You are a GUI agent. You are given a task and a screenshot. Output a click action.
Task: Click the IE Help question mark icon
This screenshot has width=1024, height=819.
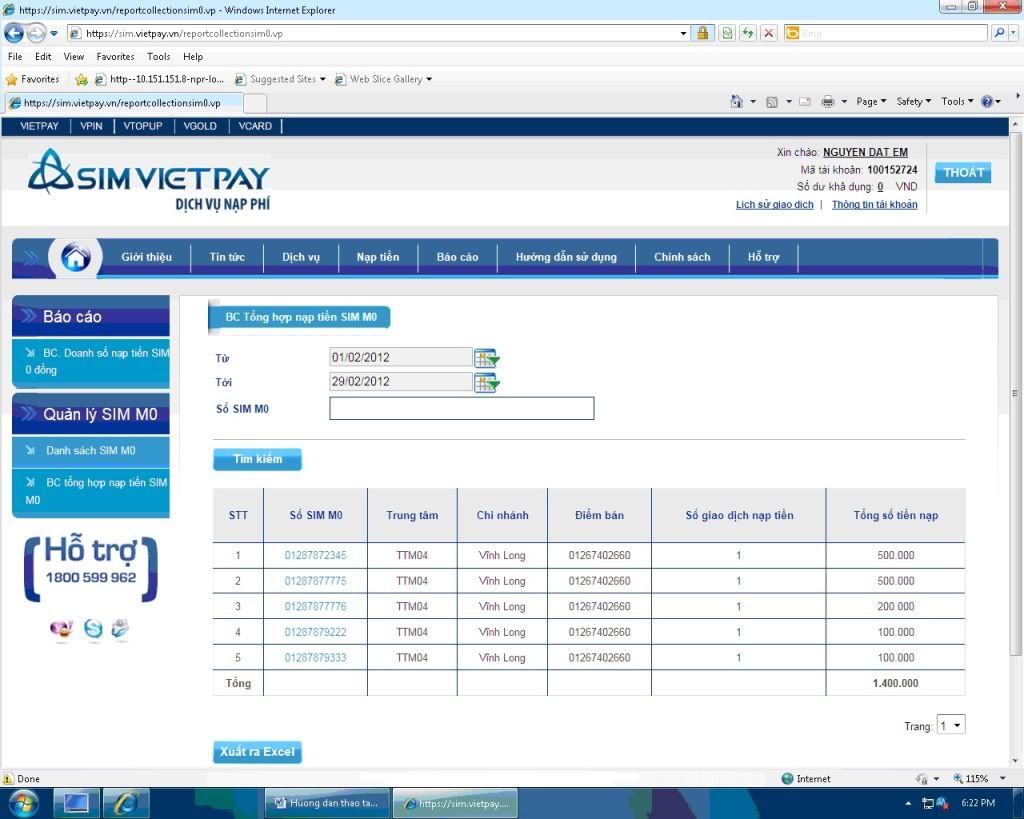pos(987,101)
